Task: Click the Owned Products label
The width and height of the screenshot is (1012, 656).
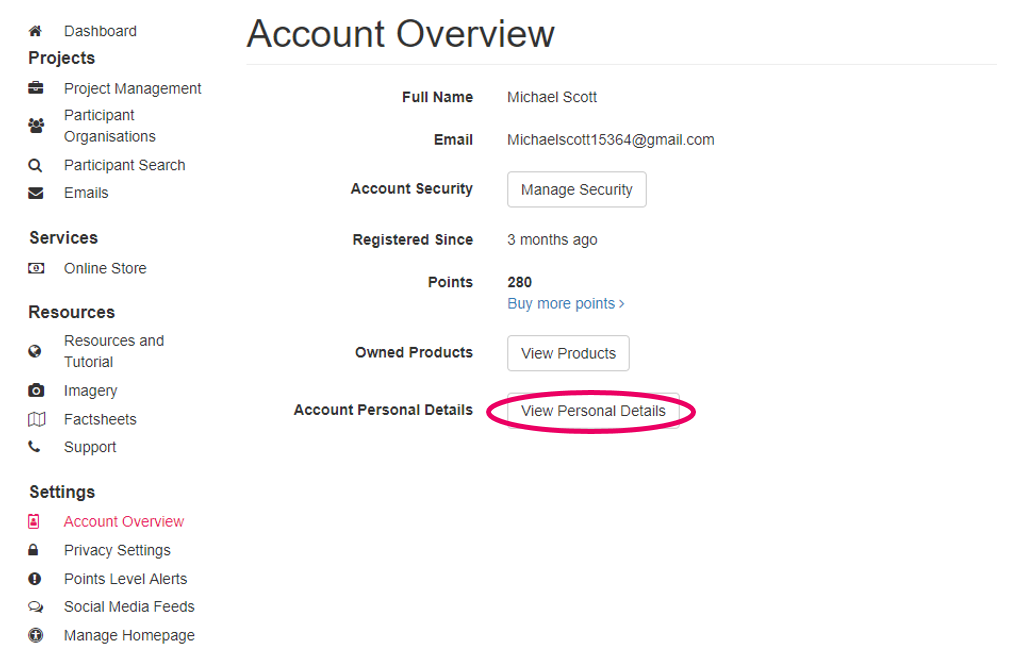Action: pos(414,353)
